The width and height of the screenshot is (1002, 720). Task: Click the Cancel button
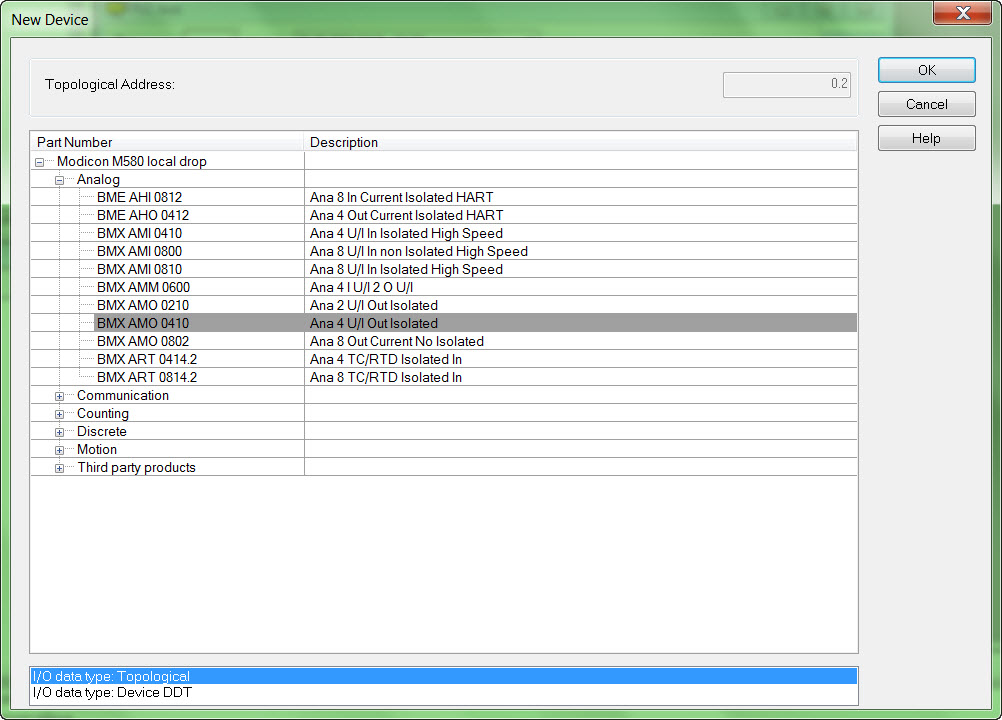point(927,104)
